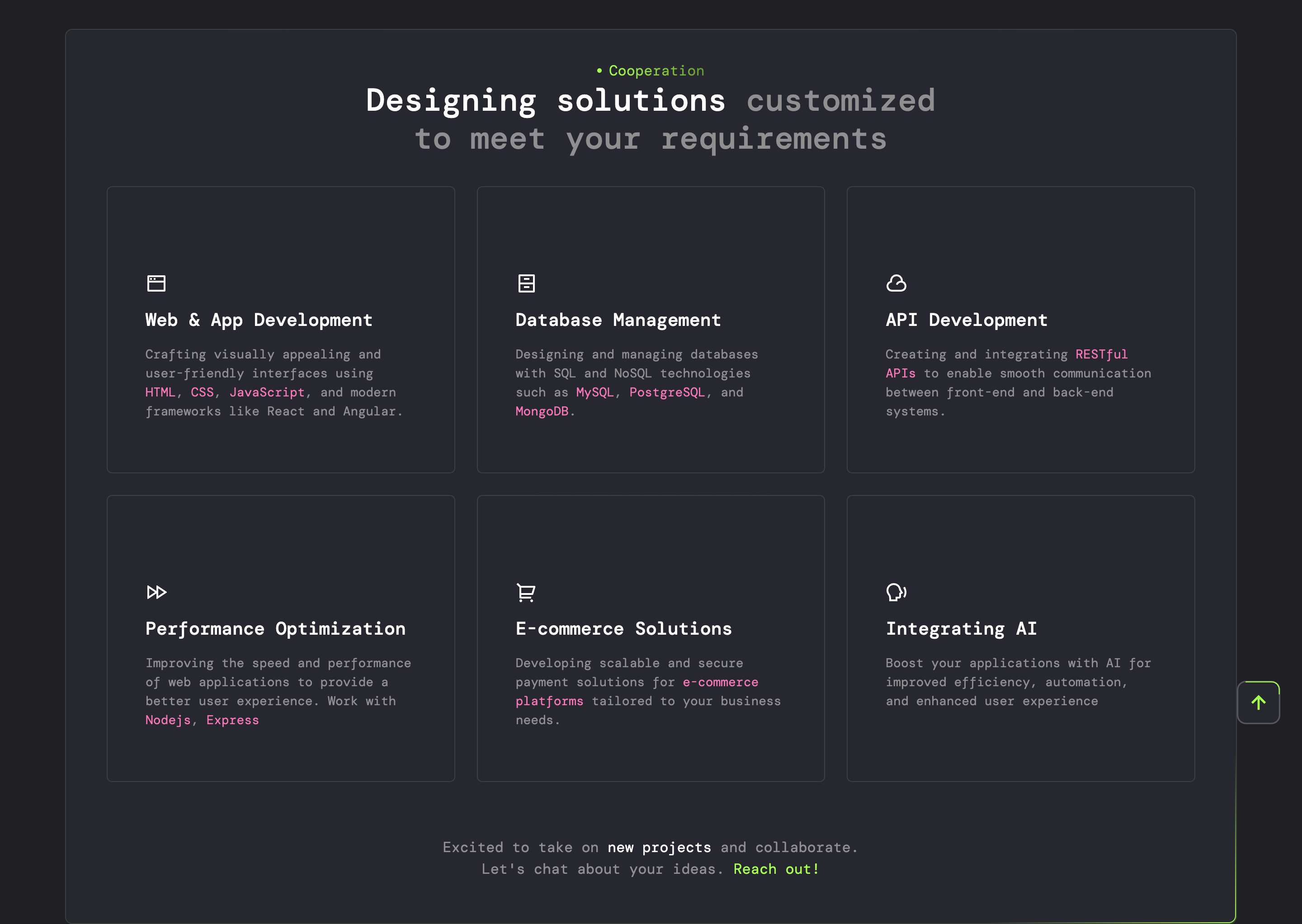Follow the 'Reach out!' link
This screenshot has width=1302, height=924.
pos(776,869)
